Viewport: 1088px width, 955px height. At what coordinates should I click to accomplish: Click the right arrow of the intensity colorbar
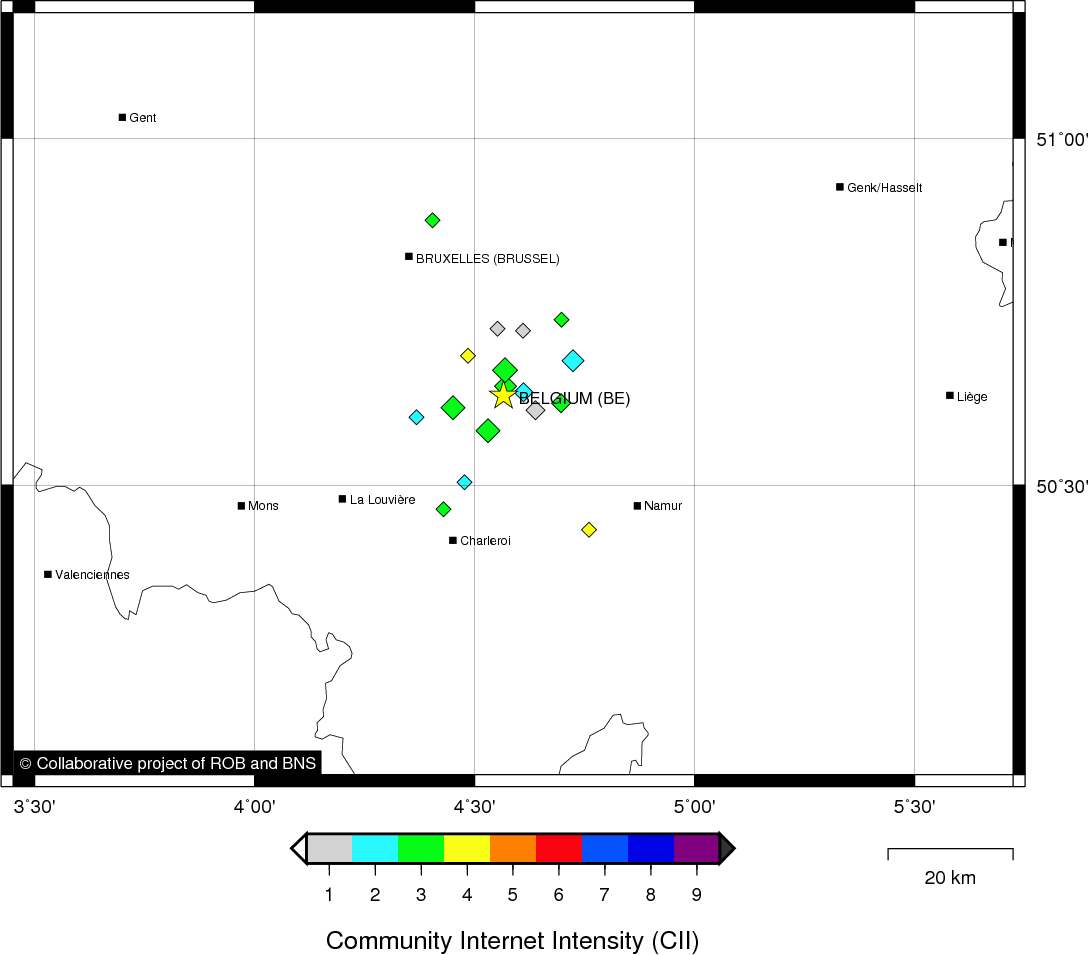727,848
